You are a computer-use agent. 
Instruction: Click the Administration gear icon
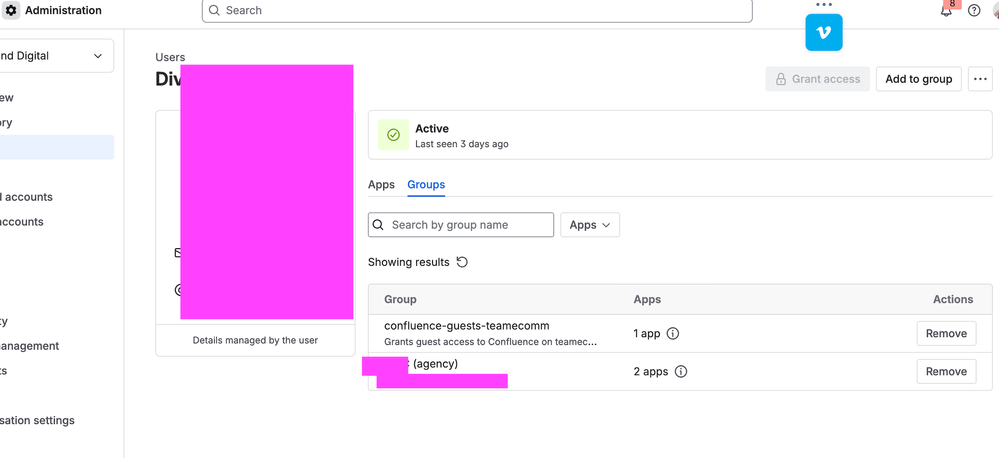click(x=11, y=10)
